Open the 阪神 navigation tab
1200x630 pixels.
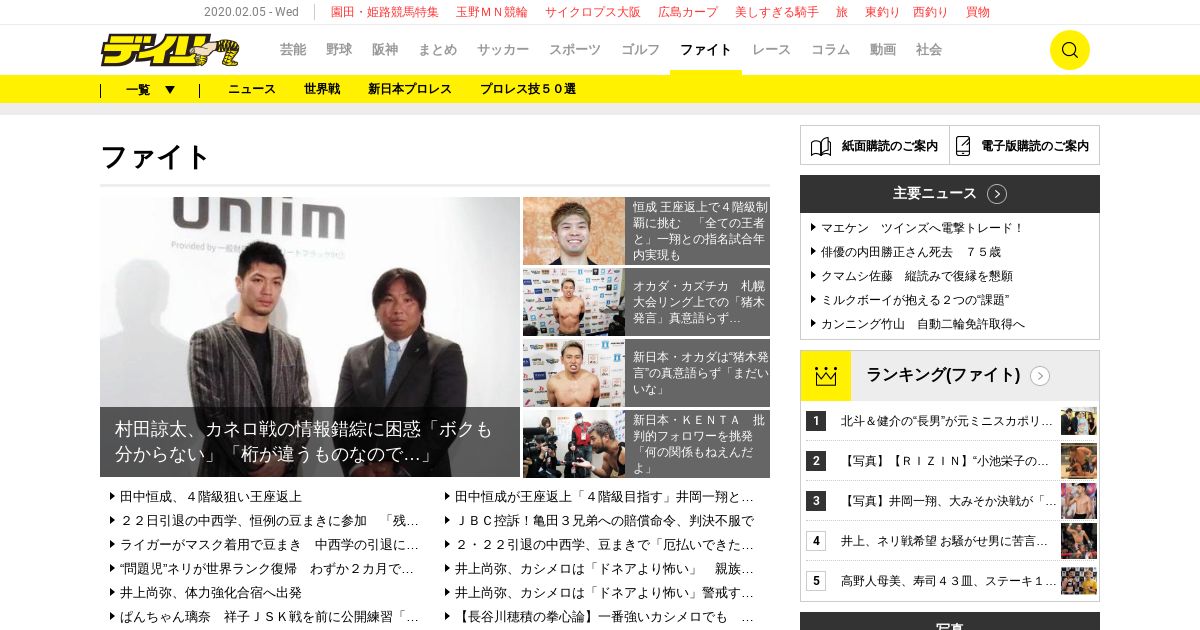(385, 49)
